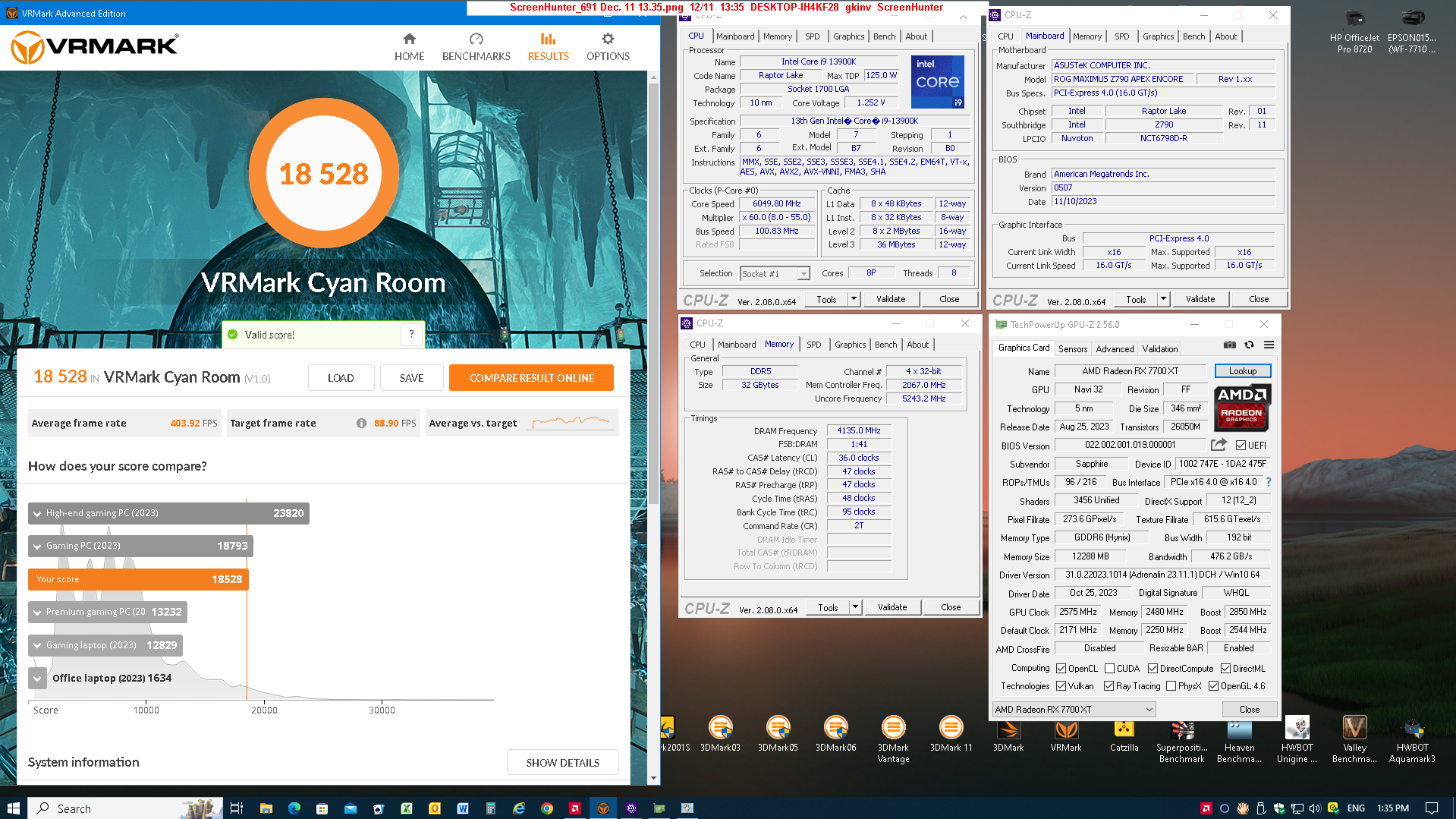Click Lookup button in GPU-Z

click(1243, 370)
